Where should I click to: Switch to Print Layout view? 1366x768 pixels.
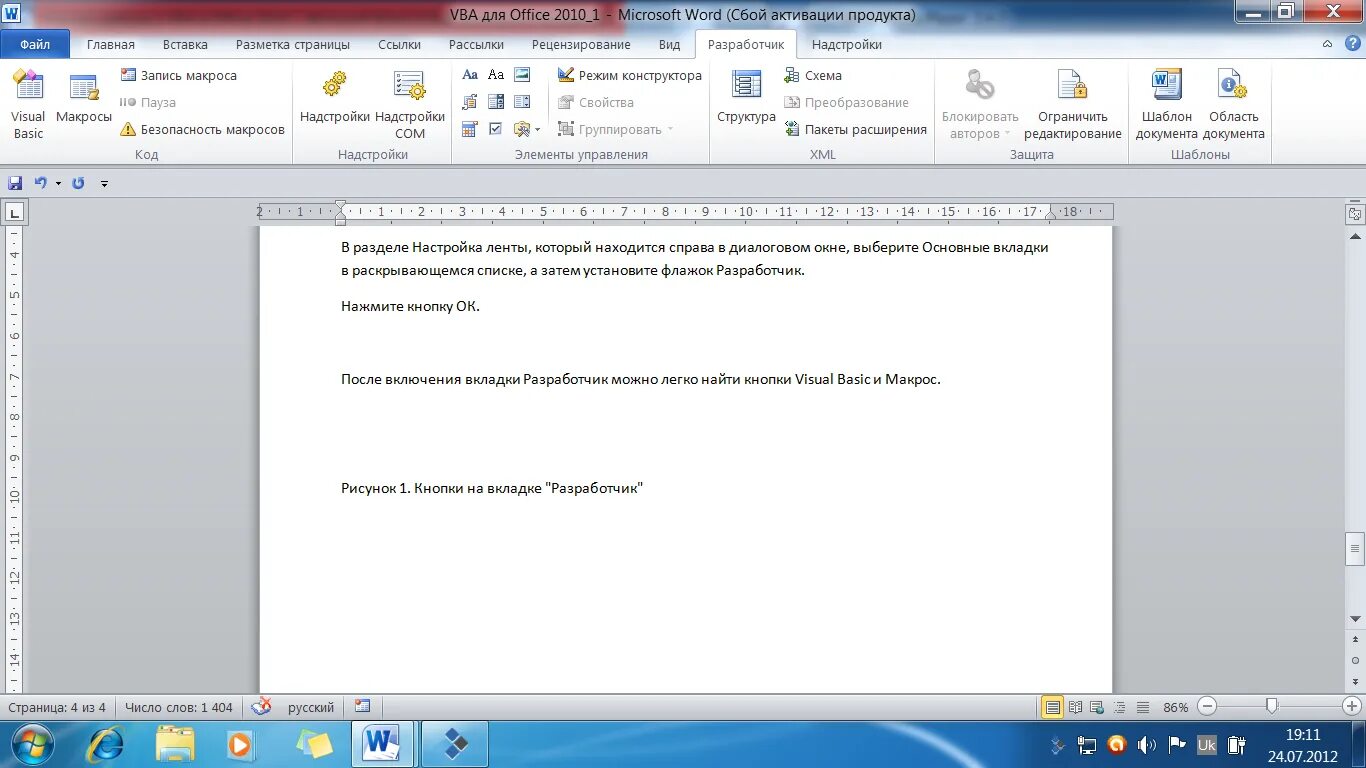click(x=1052, y=707)
